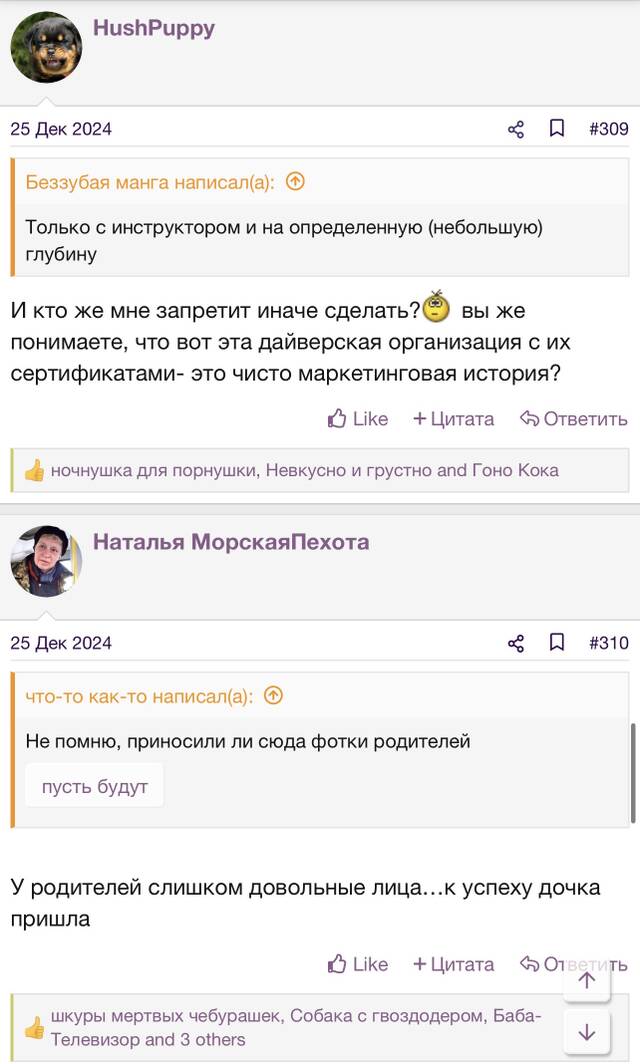Like HushPuppy's post
640x1064 pixels.
coord(358,419)
